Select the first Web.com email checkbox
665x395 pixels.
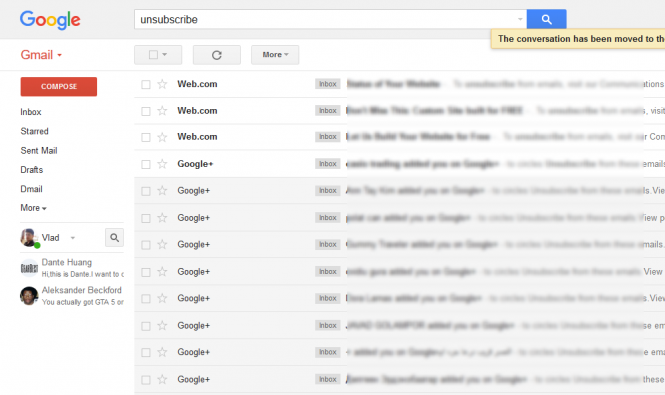point(145,84)
